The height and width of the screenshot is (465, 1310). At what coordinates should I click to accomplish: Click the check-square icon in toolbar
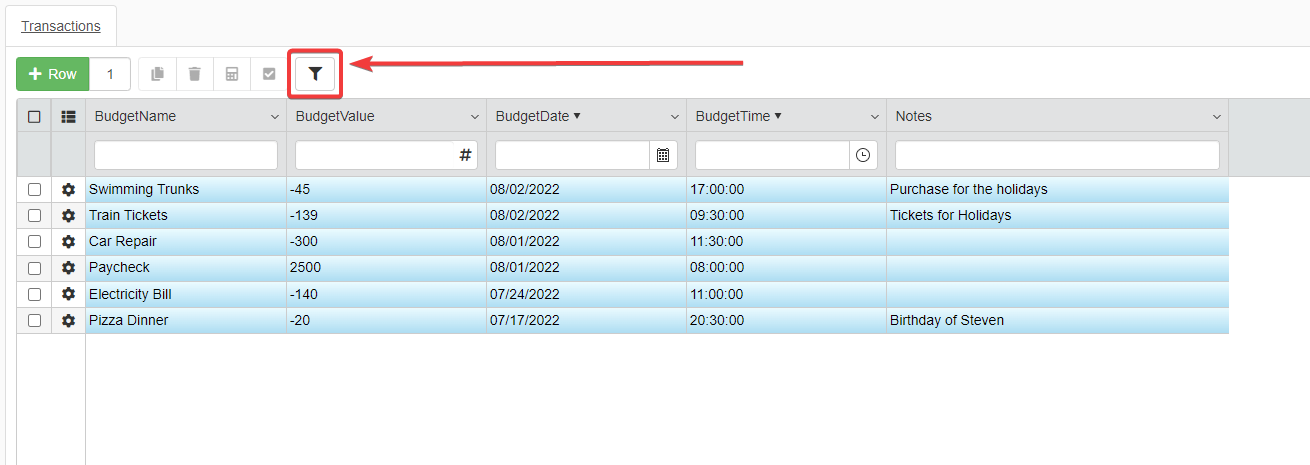(x=268, y=74)
